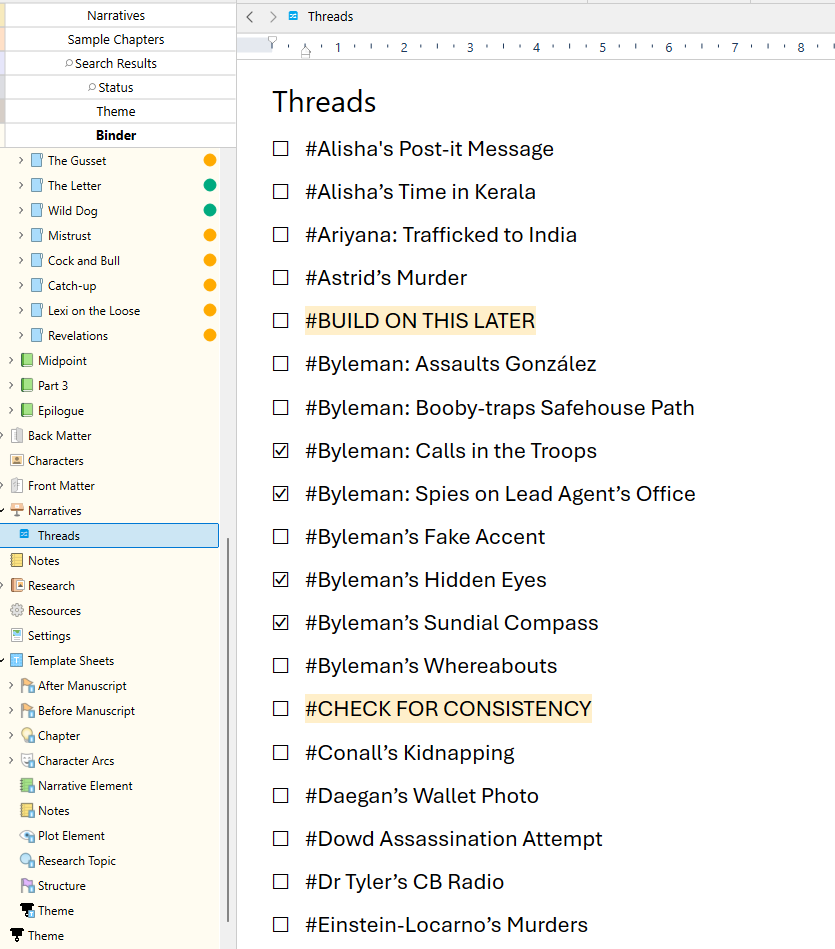Click the Characters folder icon in binder
The height and width of the screenshot is (949, 835).
pyautogui.click(x=17, y=461)
